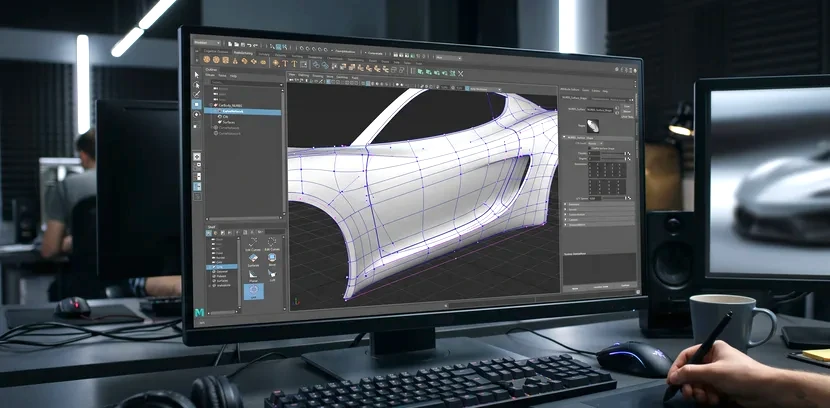
Task: Open the viewport View menu
Action: coord(292,75)
